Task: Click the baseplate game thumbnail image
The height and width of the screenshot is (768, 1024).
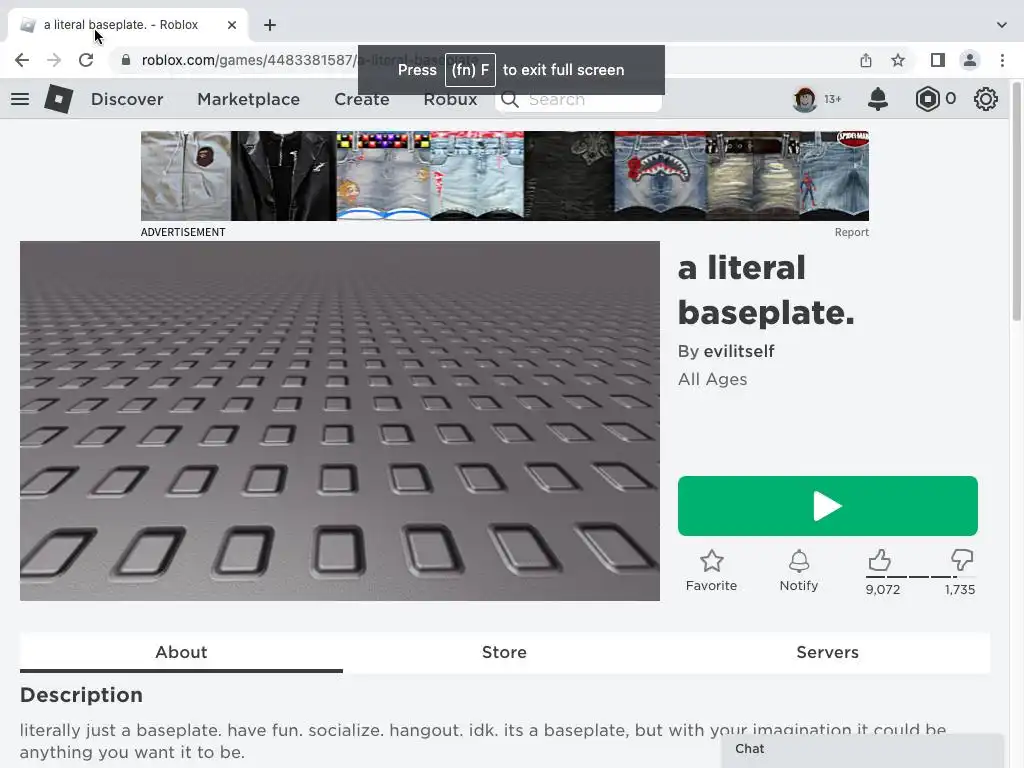Action: pos(340,421)
